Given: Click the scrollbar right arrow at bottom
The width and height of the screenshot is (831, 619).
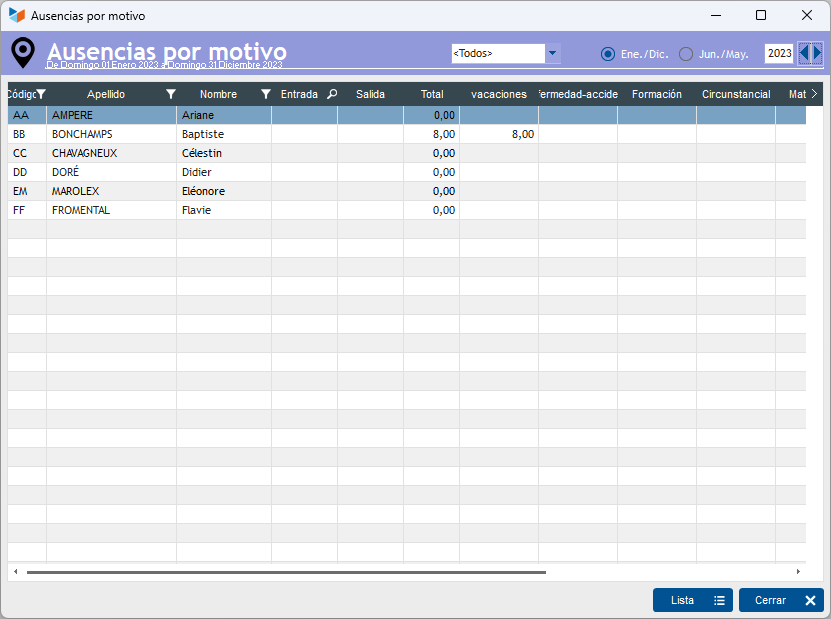Looking at the screenshot, I should [x=798, y=572].
